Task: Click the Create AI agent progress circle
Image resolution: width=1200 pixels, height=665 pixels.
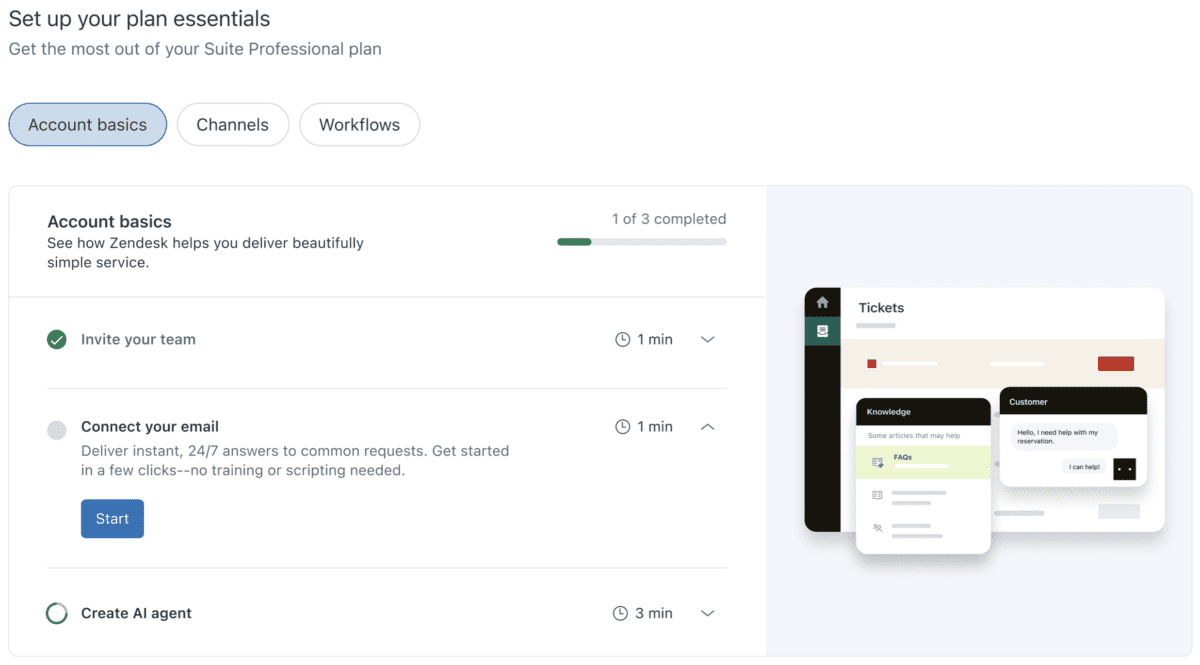Action: (57, 613)
